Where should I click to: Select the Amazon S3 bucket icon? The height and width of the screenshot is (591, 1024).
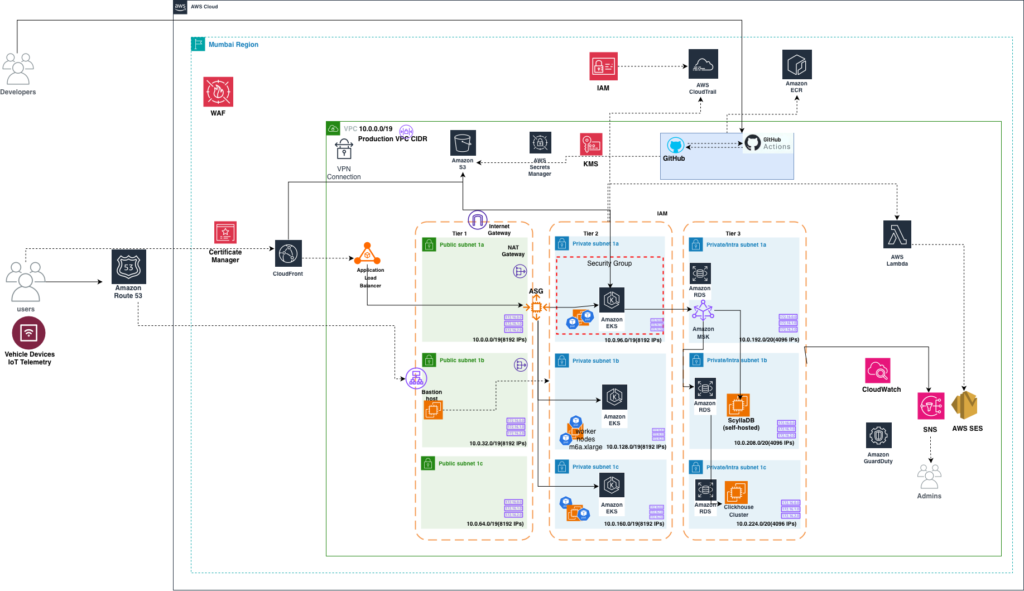coord(463,143)
